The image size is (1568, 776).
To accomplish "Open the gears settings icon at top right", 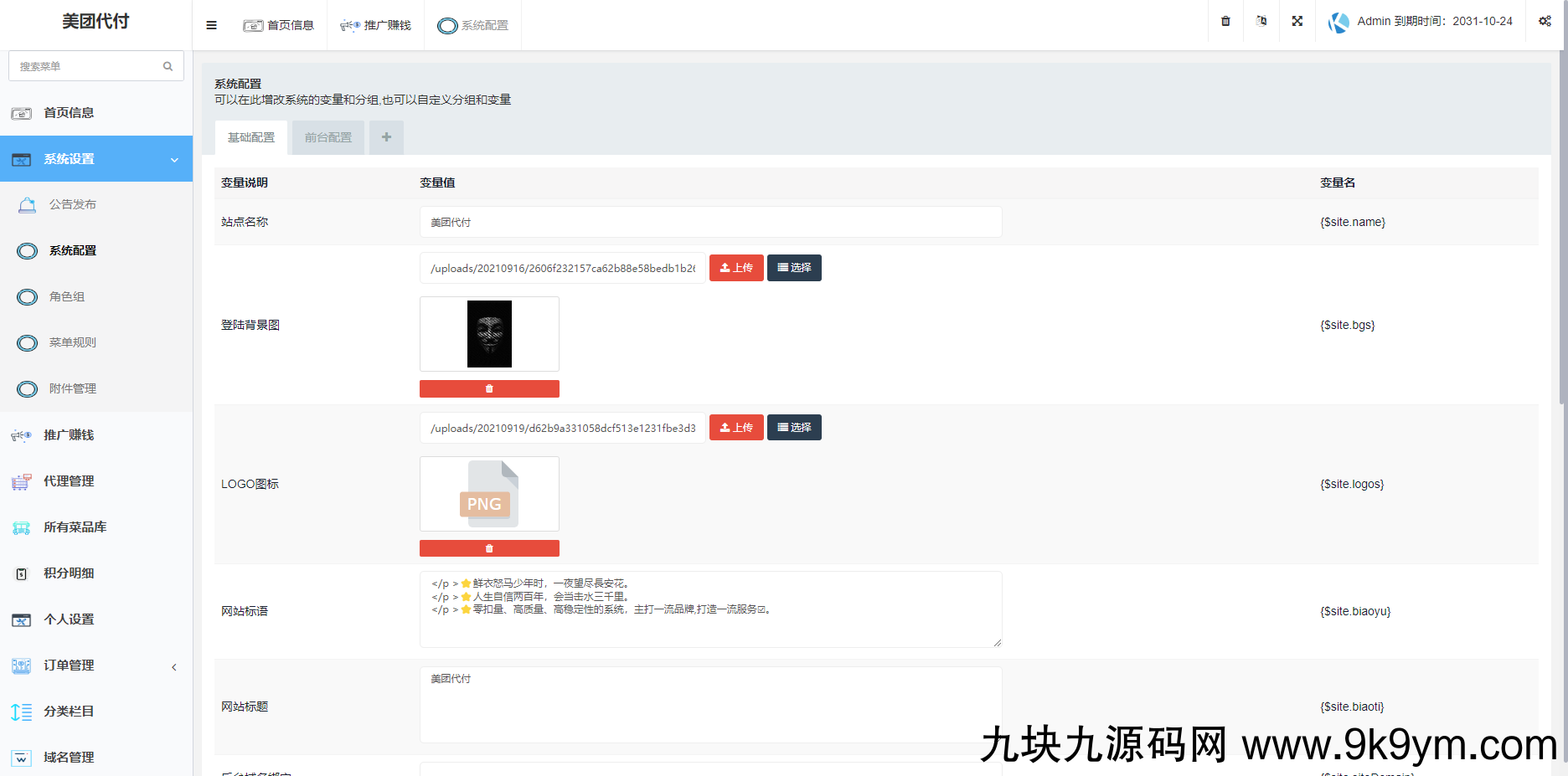I will pyautogui.click(x=1545, y=21).
